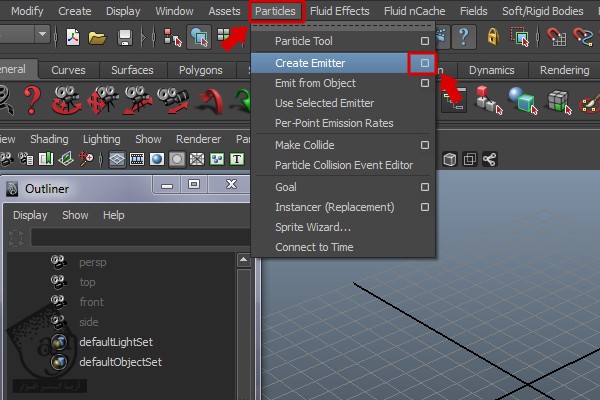Click the text T icon in panel toolbar
This screenshot has width=600, height=400.
[237, 159]
